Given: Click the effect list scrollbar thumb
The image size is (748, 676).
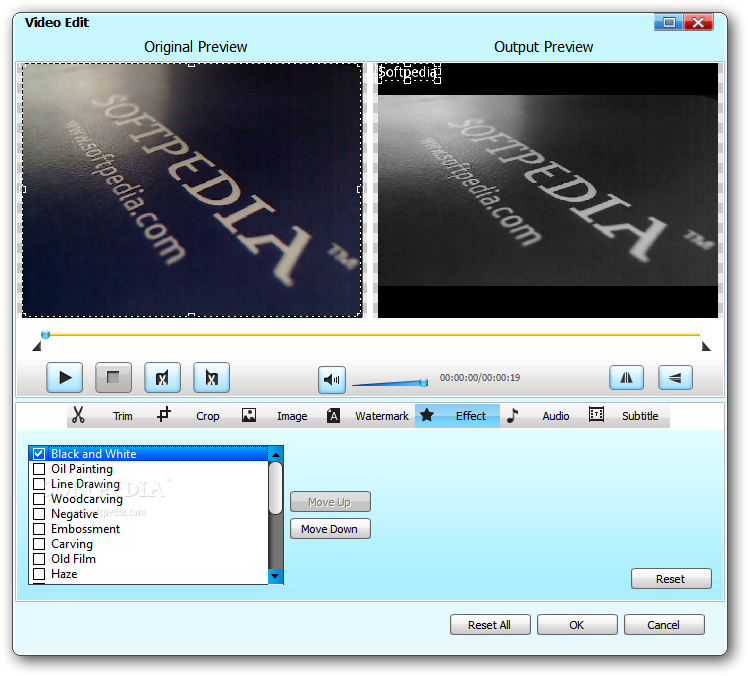Looking at the screenshot, I should [x=275, y=488].
